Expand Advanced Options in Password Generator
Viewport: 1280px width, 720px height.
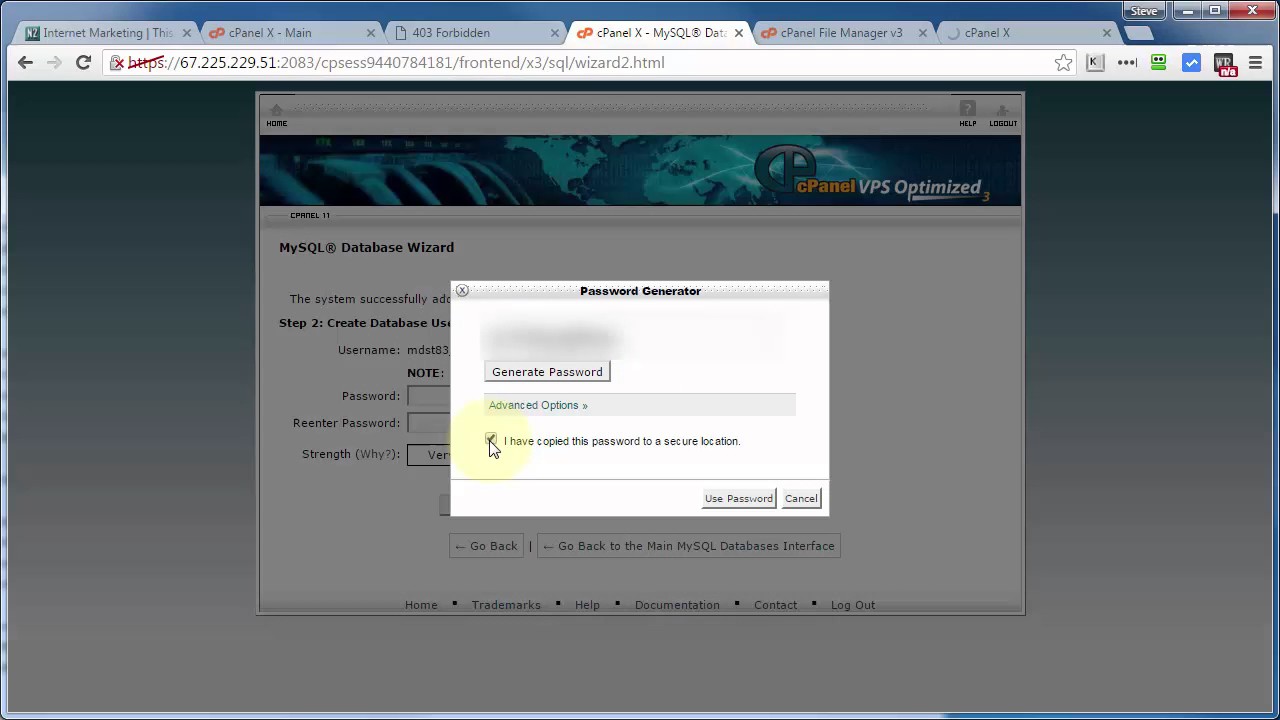[x=538, y=405]
